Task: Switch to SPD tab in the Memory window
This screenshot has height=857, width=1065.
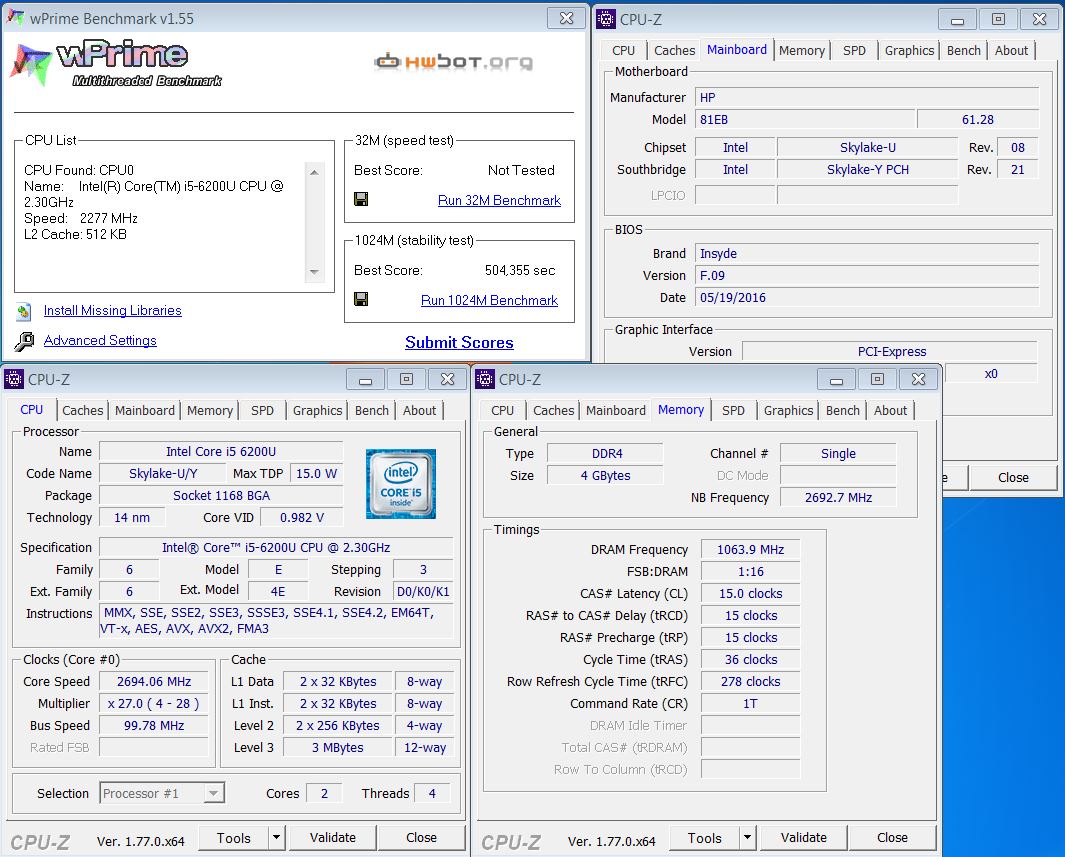Action: [733, 410]
